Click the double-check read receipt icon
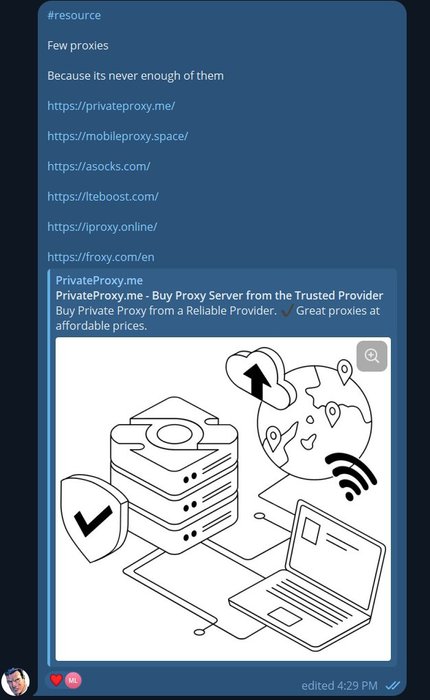Viewport: 430px width, 700px height. 393,685
